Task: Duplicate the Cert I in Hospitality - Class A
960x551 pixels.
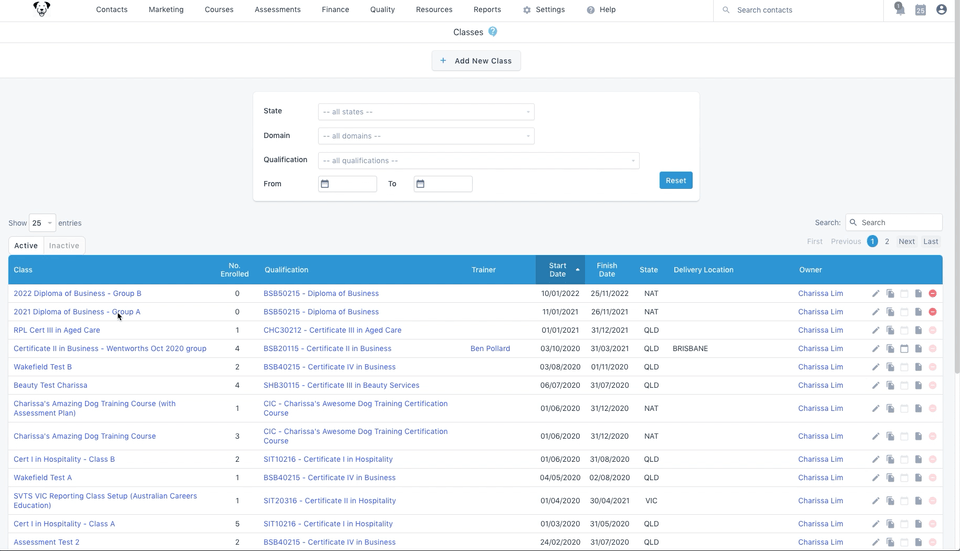Action: click(890, 523)
